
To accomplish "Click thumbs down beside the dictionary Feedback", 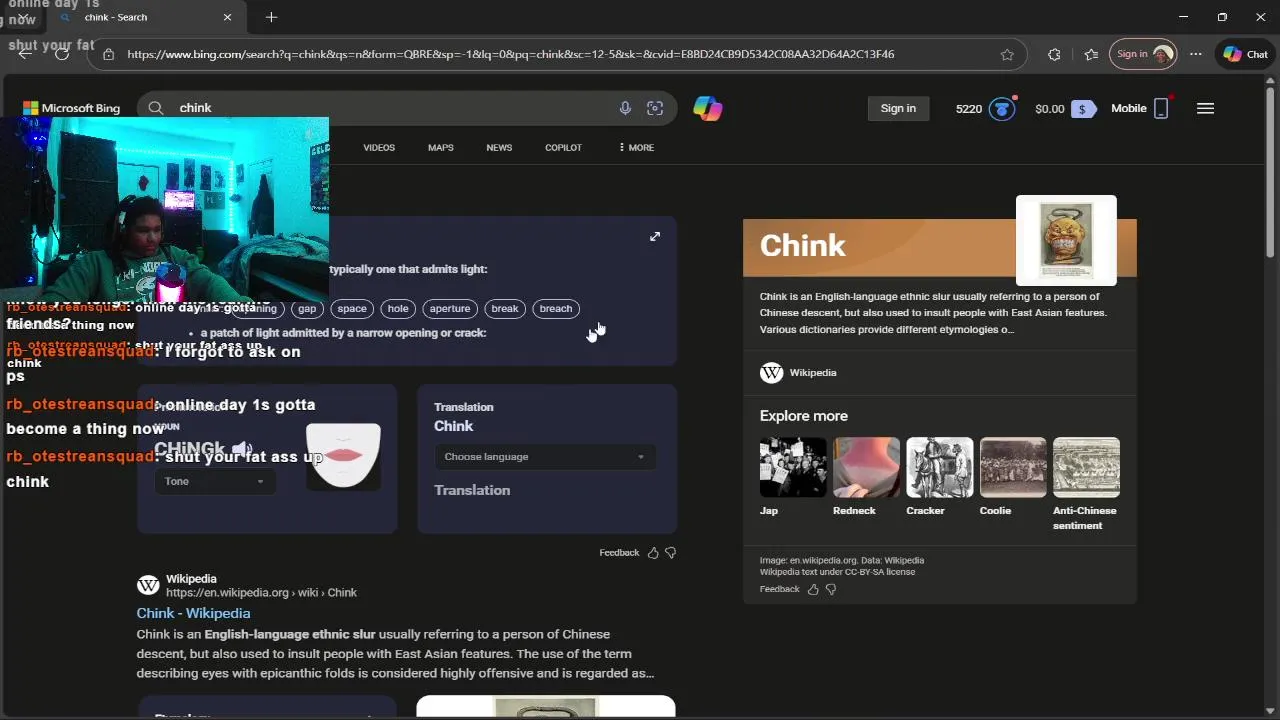I will click(671, 552).
